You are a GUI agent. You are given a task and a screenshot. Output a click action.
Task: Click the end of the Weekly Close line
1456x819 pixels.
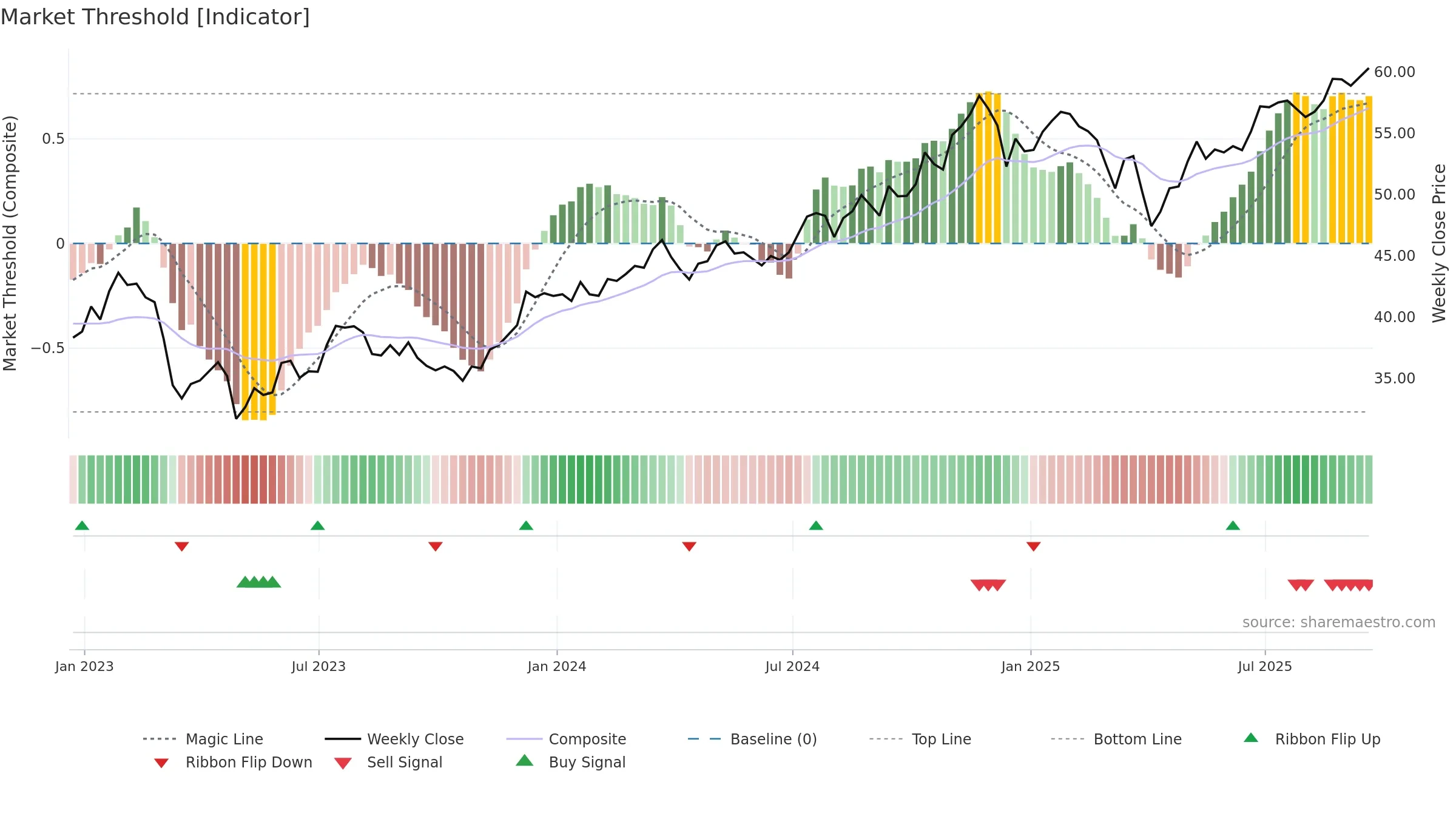click(x=1368, y=69)
